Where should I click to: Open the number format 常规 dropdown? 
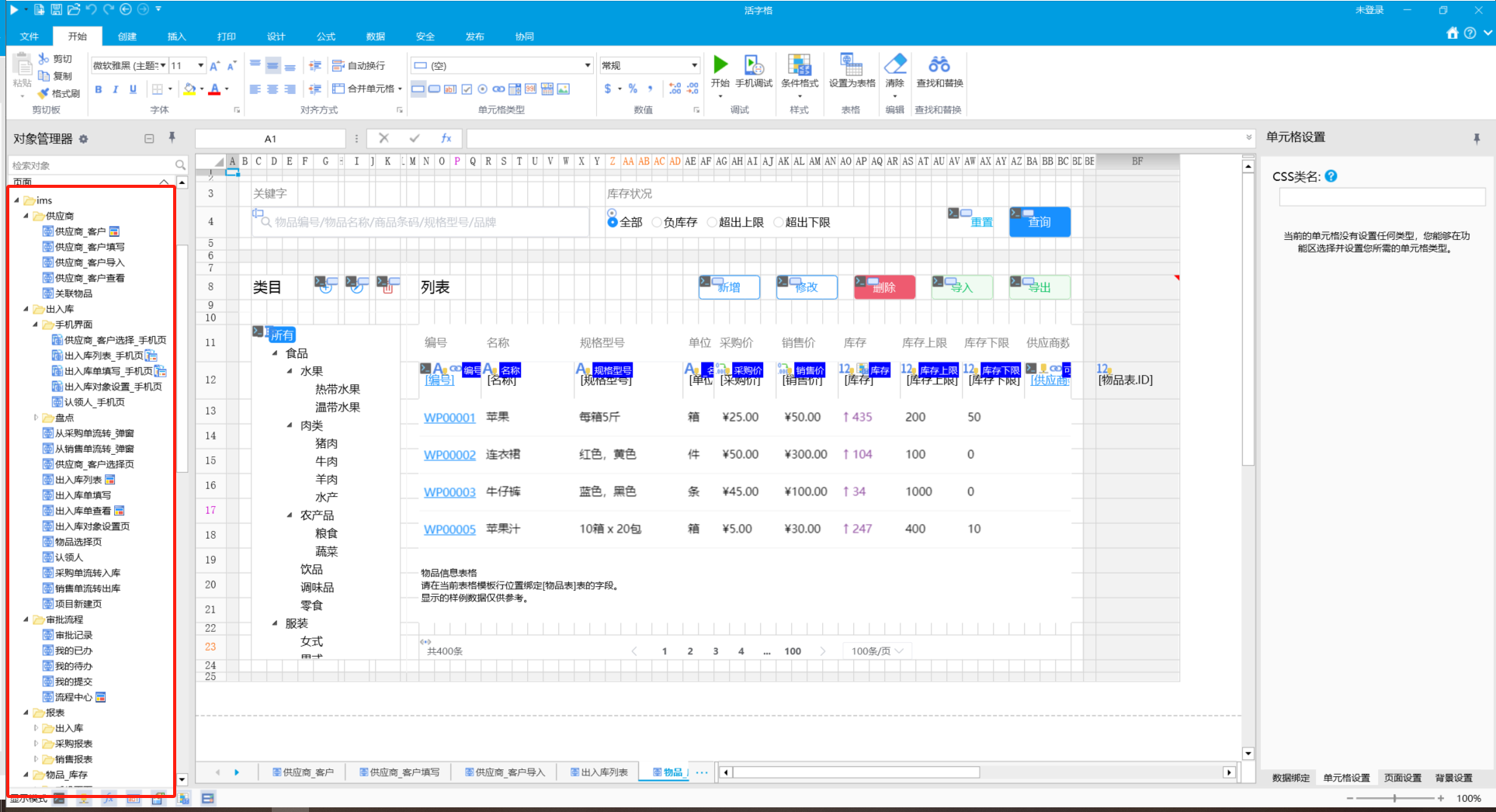coord(694,66)
